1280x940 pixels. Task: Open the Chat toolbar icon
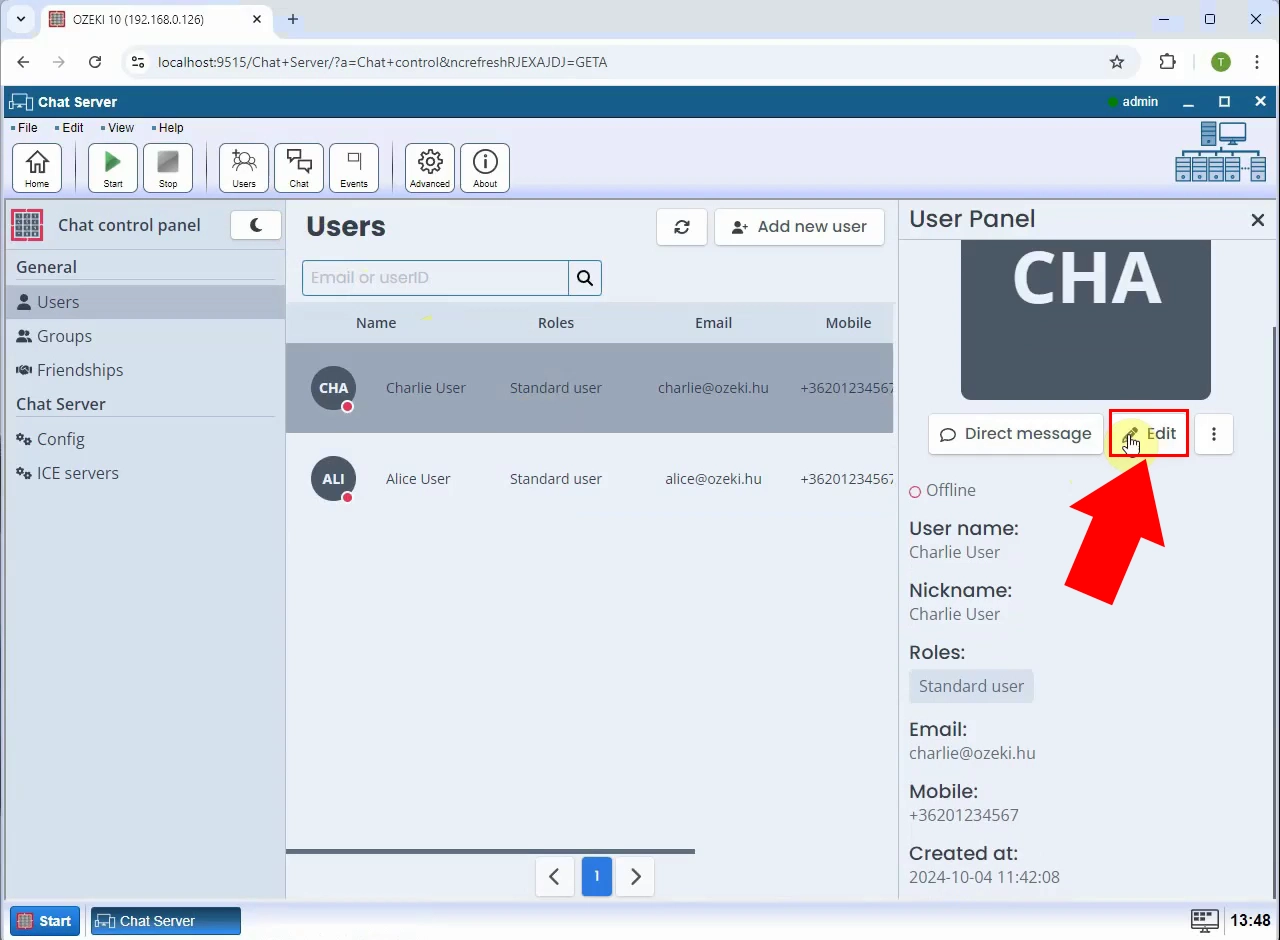tap(299, 167)
